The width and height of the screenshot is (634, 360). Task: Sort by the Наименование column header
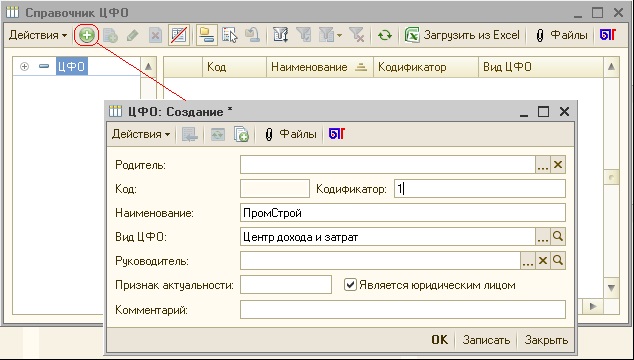click(x=319, y=67)
